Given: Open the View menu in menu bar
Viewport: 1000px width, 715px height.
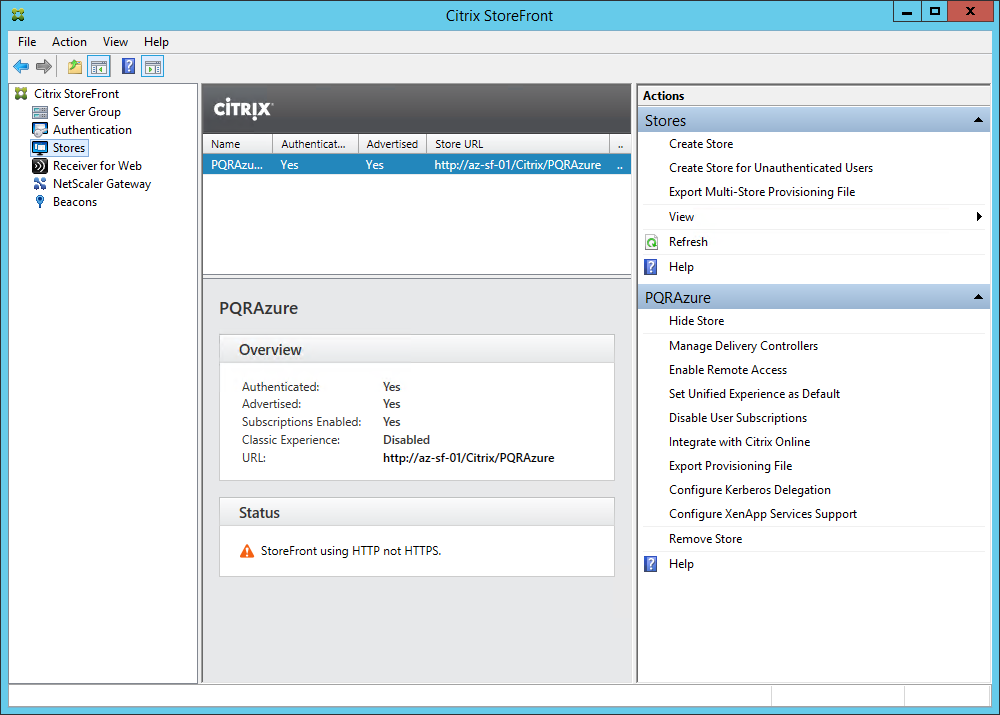Looking at the screenshot, I should pos(115,42).
